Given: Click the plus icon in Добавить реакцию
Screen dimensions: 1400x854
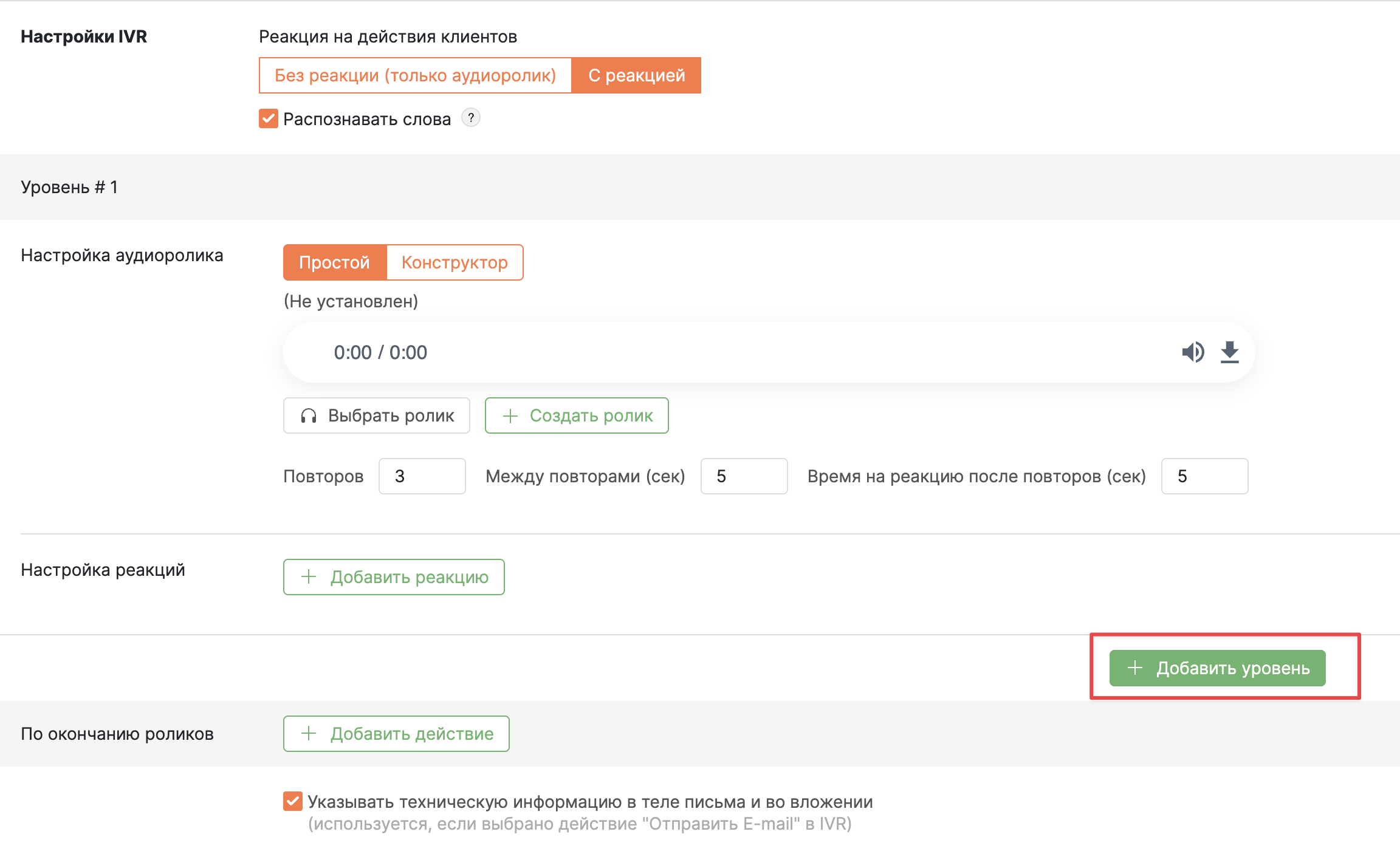Looking at the screenshot, I should click(309, 576).
